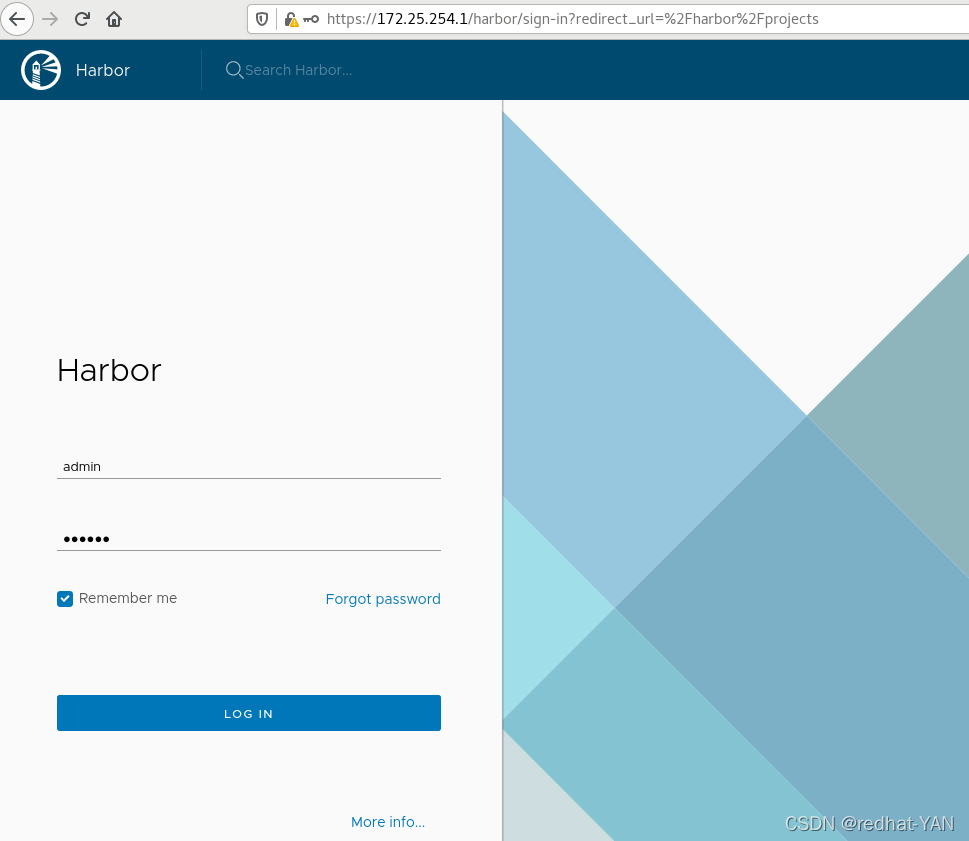Go back with the browser back arrow
This screenshot has width=969, height=841.
pos(17,19)
